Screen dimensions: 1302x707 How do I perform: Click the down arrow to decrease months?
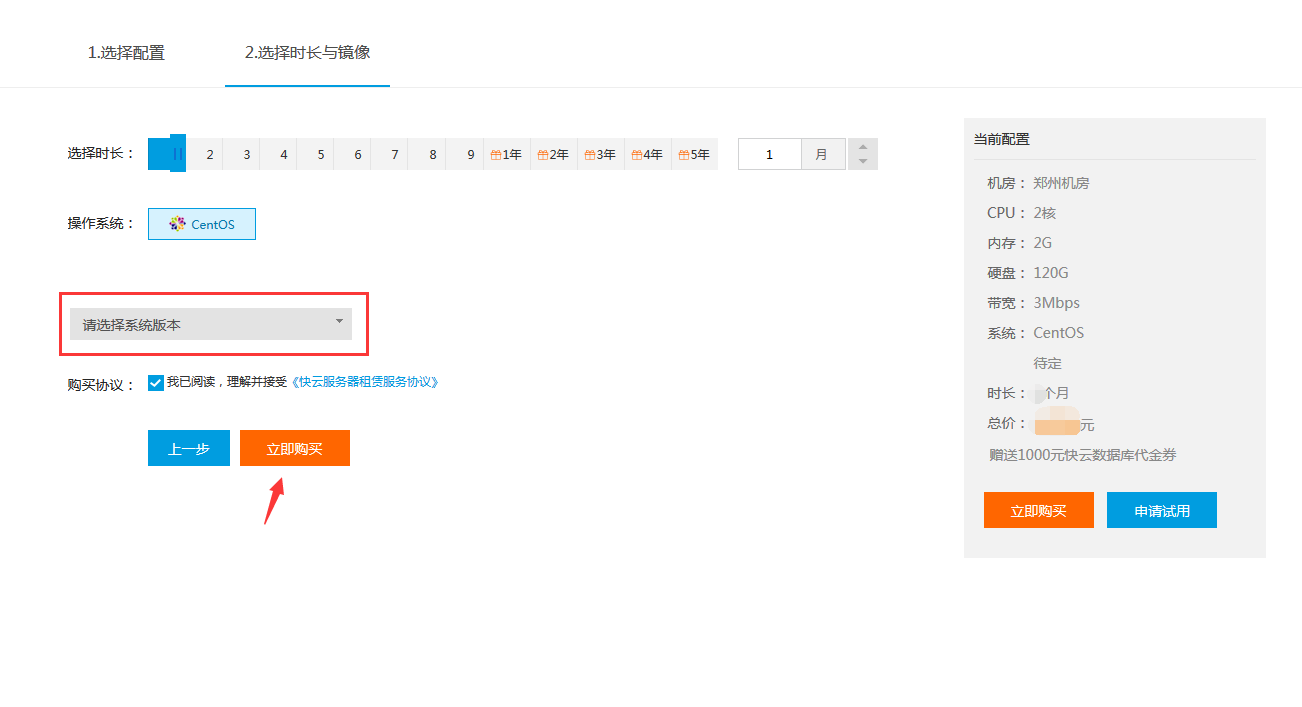point(863,162)
